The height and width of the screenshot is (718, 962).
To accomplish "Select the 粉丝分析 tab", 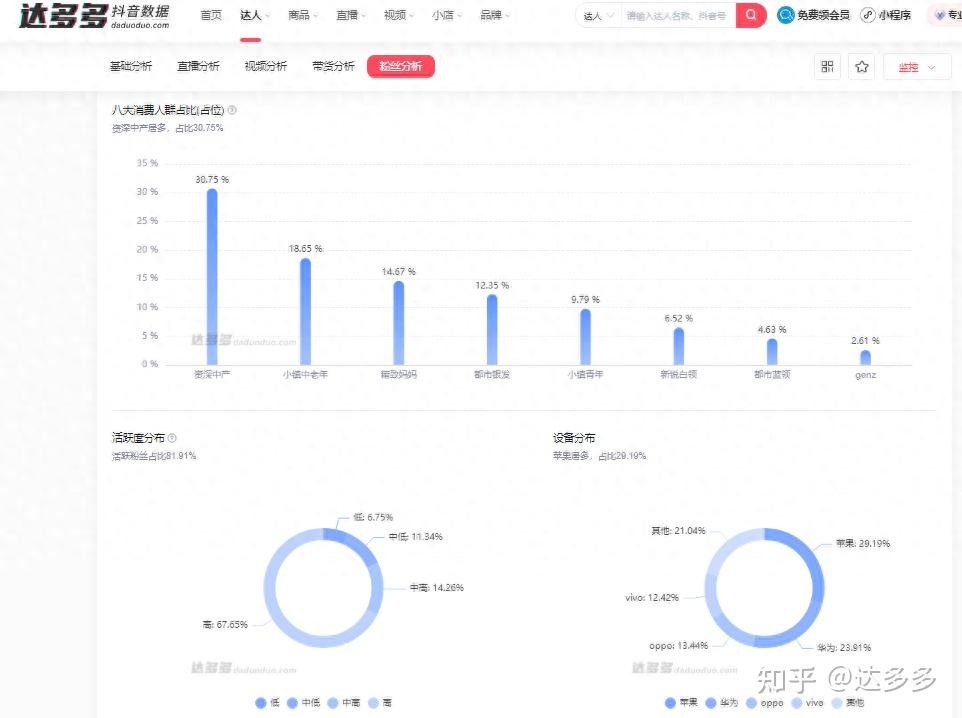I will pos(401,66).
